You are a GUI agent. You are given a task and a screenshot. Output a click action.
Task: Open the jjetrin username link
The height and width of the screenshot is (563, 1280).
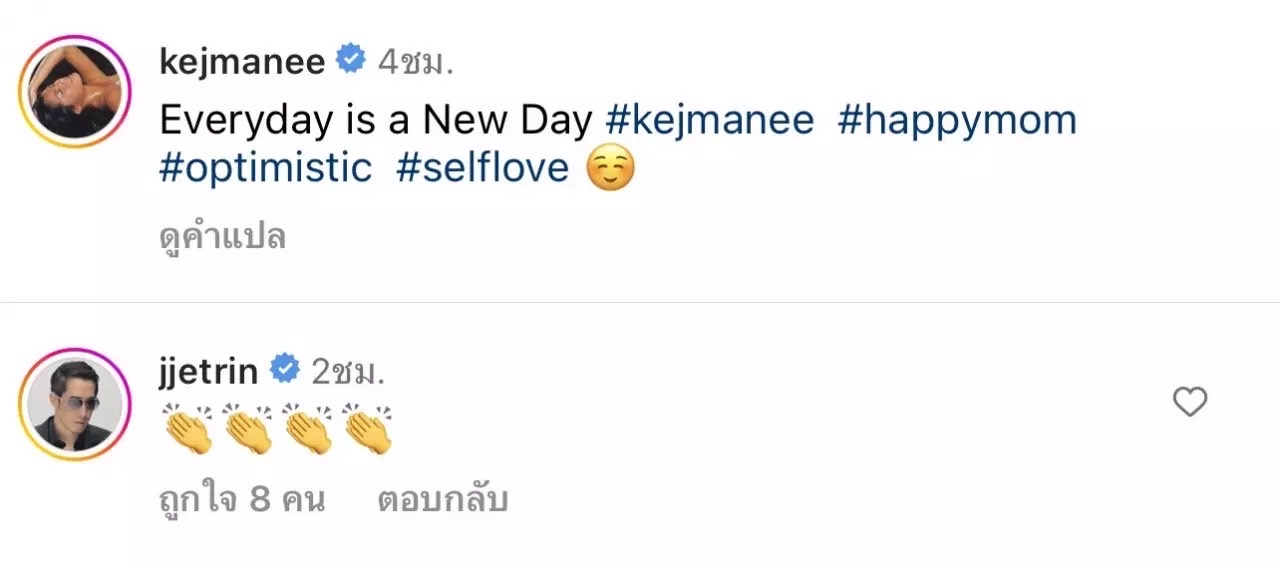[x=209, y=371]
